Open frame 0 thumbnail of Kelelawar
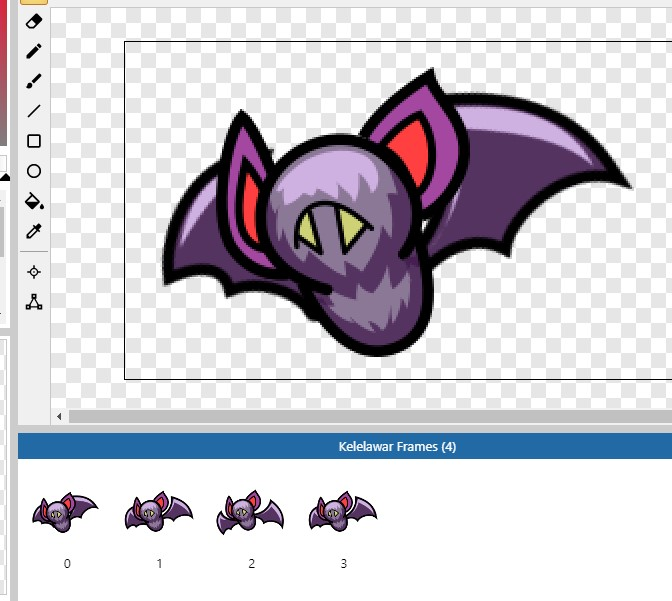This screenshot has height=601, width=672. point(65,512)
